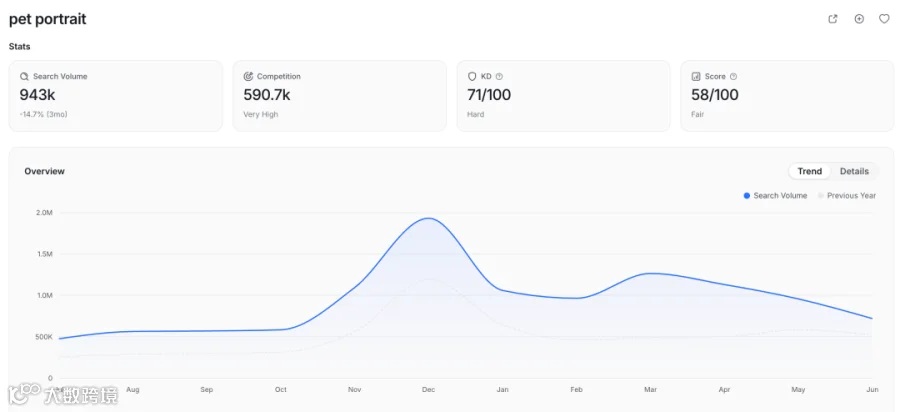Toggle Search Volume legend series
Screen dimensions: 900x412
775,196
